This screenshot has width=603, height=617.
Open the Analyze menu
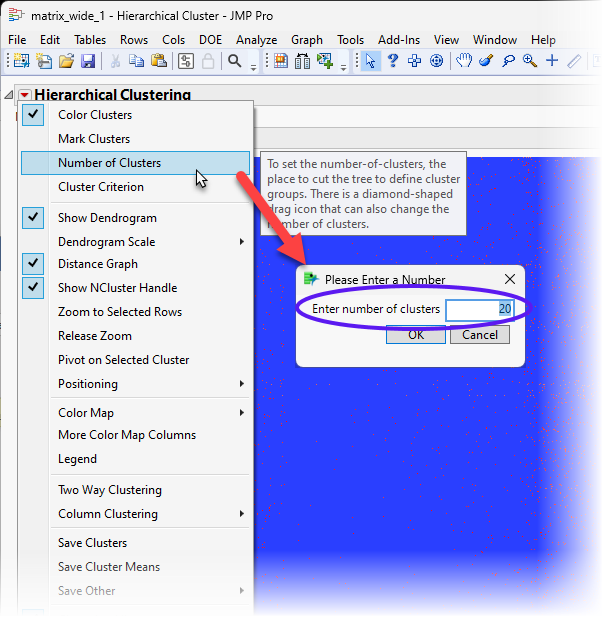pos(256,40)
